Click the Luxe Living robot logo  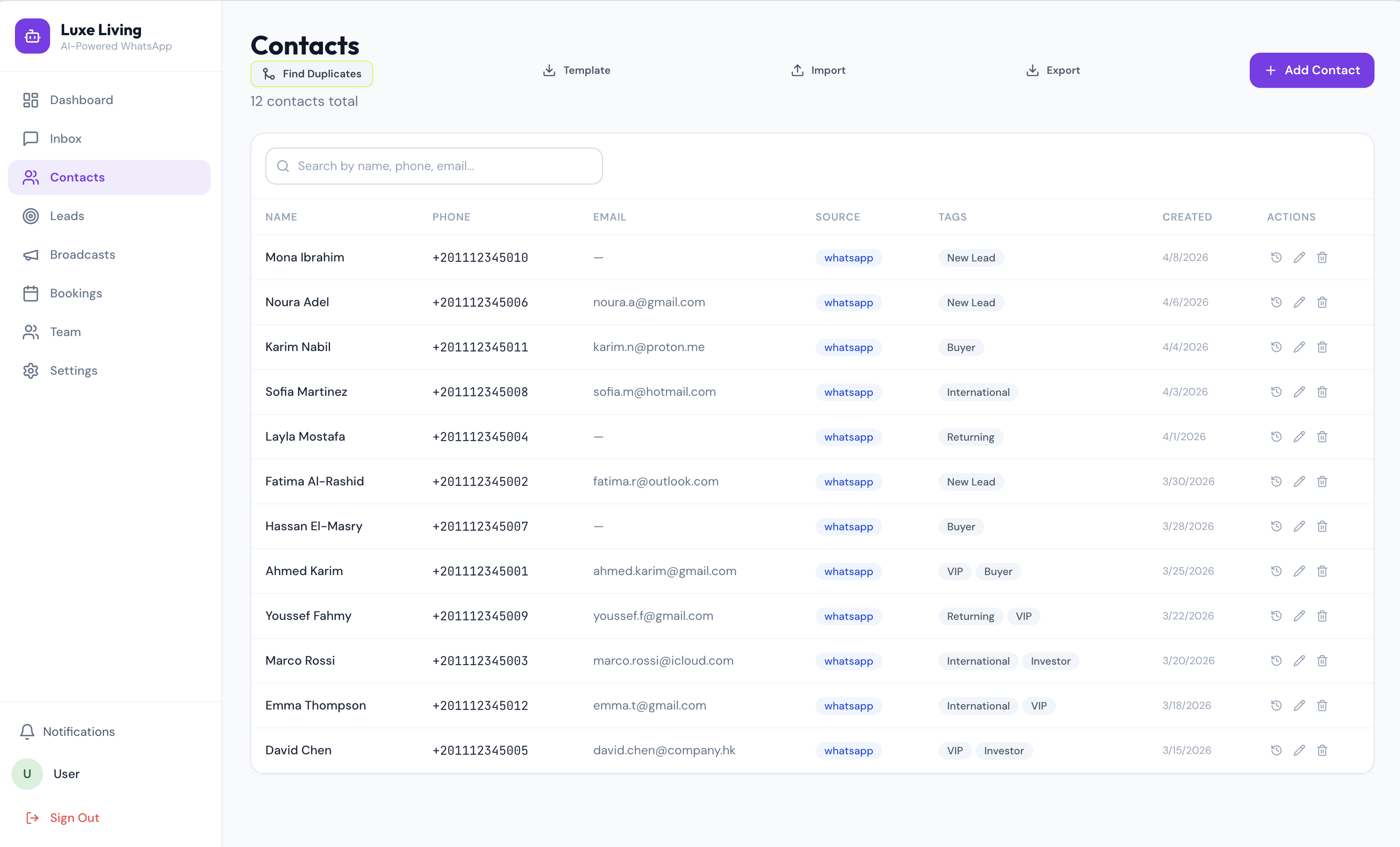[x=33, y=36]
